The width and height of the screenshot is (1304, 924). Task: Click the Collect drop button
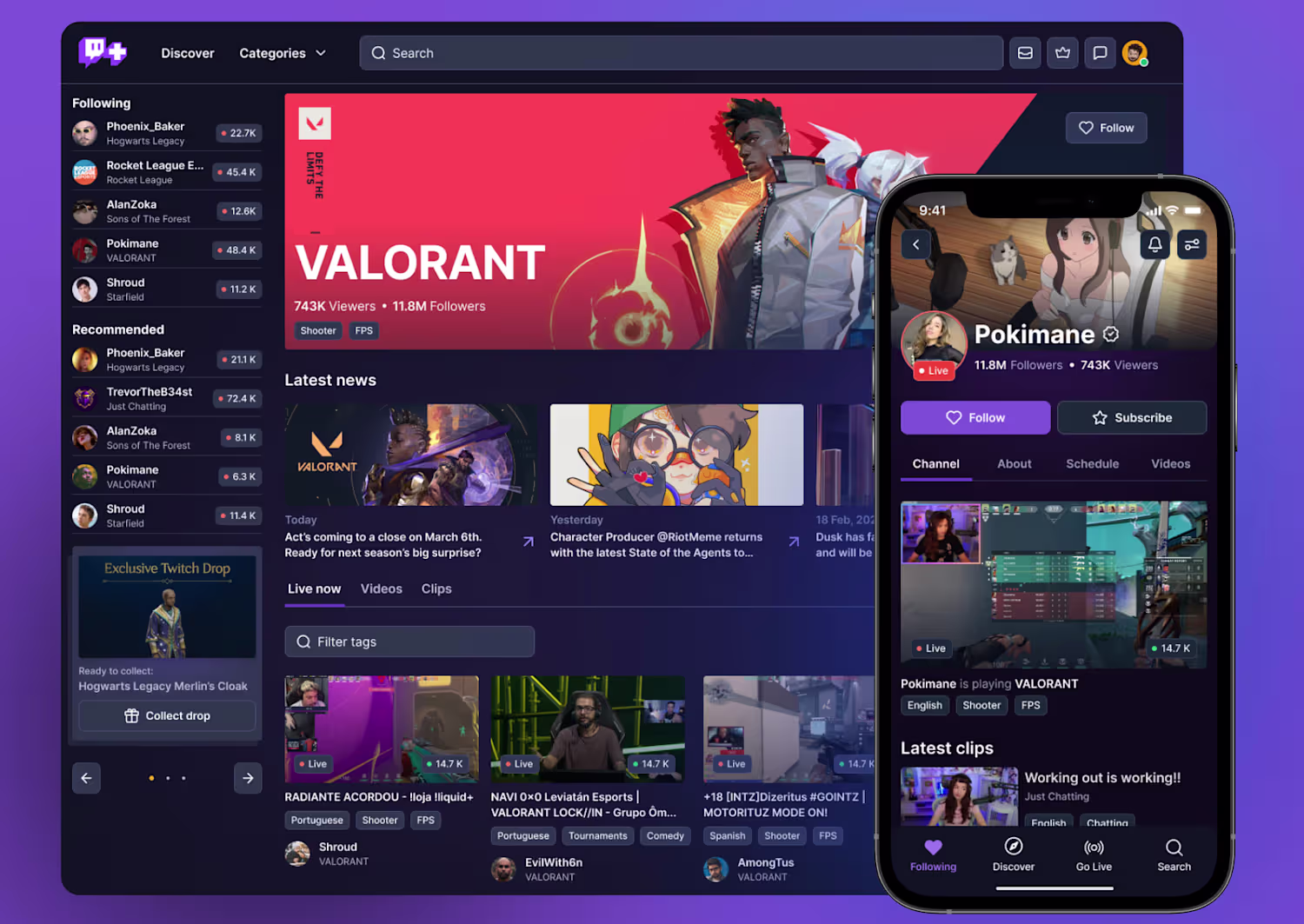pyautogui.click(x=167, y=715)
